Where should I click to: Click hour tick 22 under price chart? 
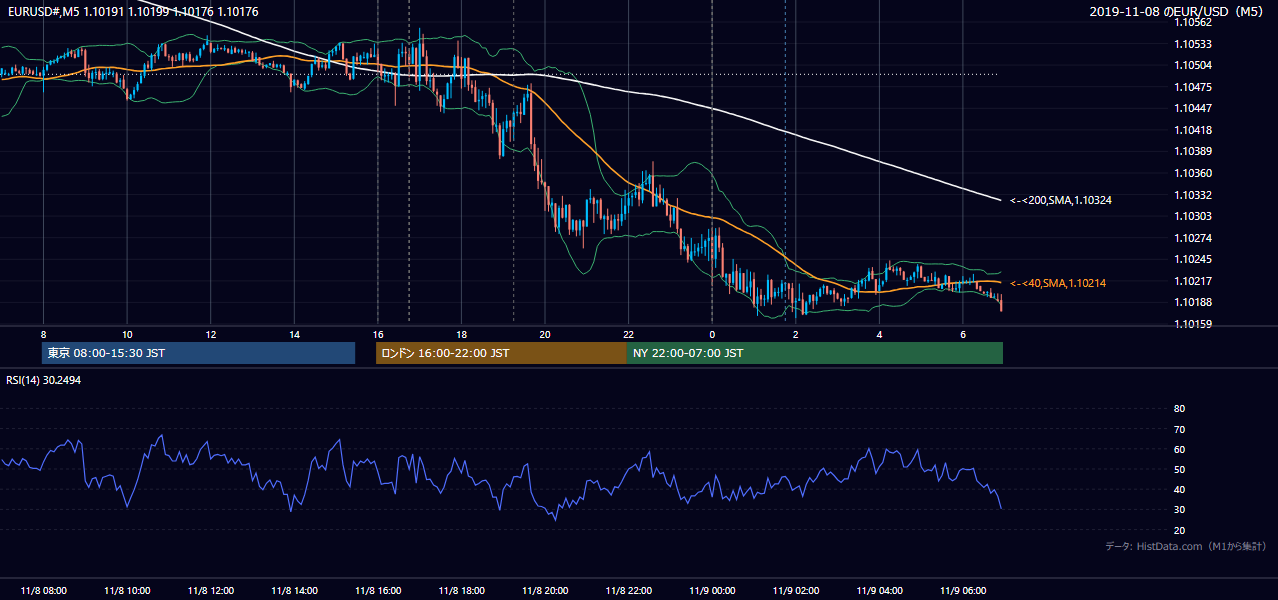628,334
